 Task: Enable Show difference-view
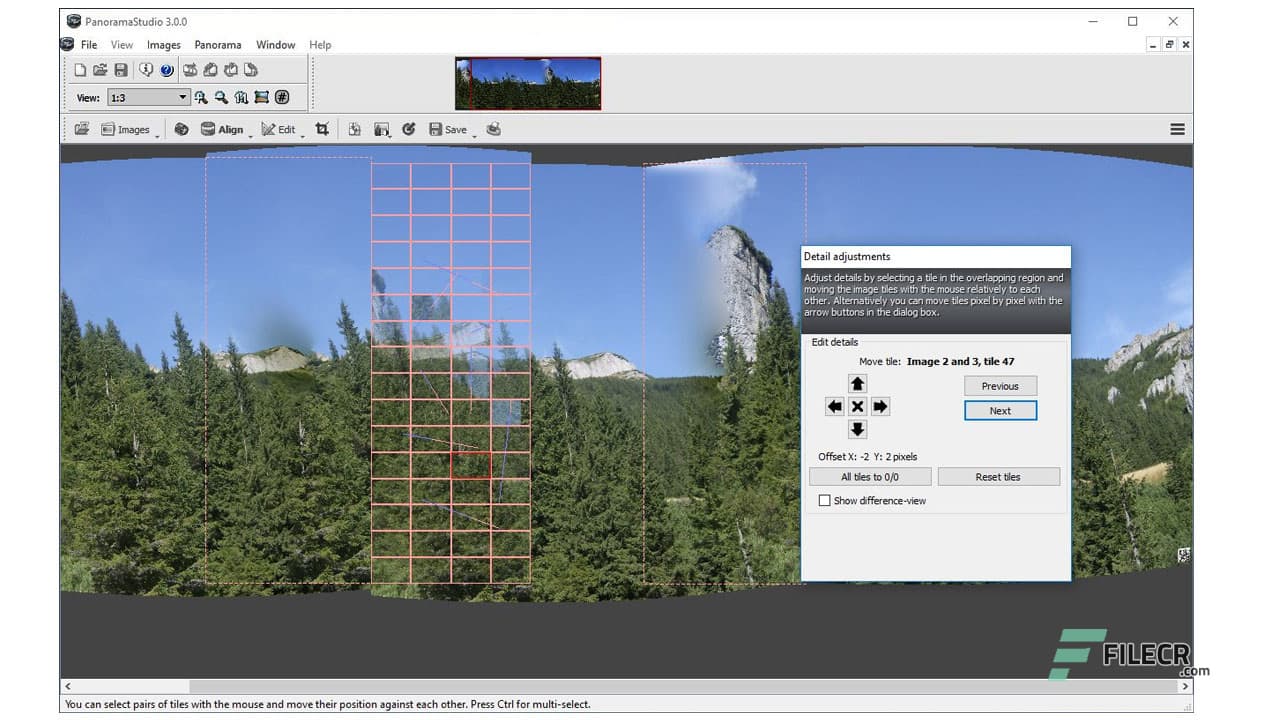tap(825, 500)
